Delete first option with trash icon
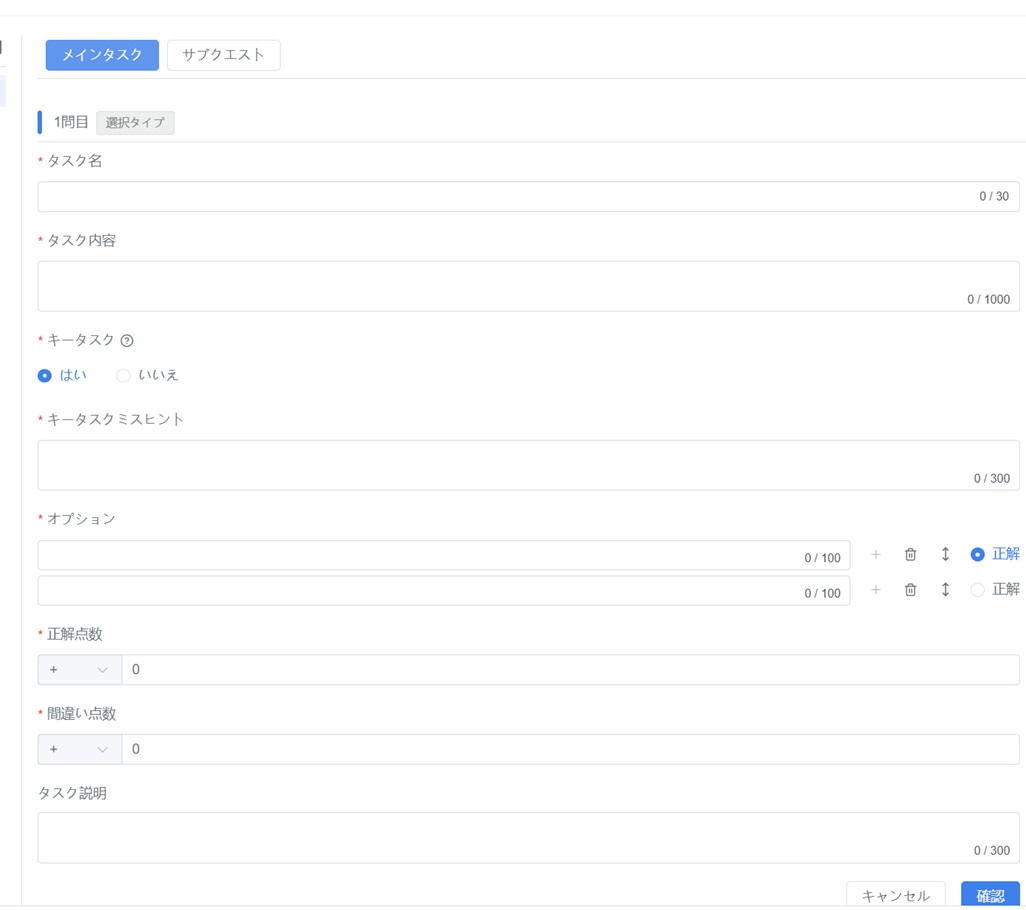The height and width of the screenshot is (910, 1026). [910, 555]
